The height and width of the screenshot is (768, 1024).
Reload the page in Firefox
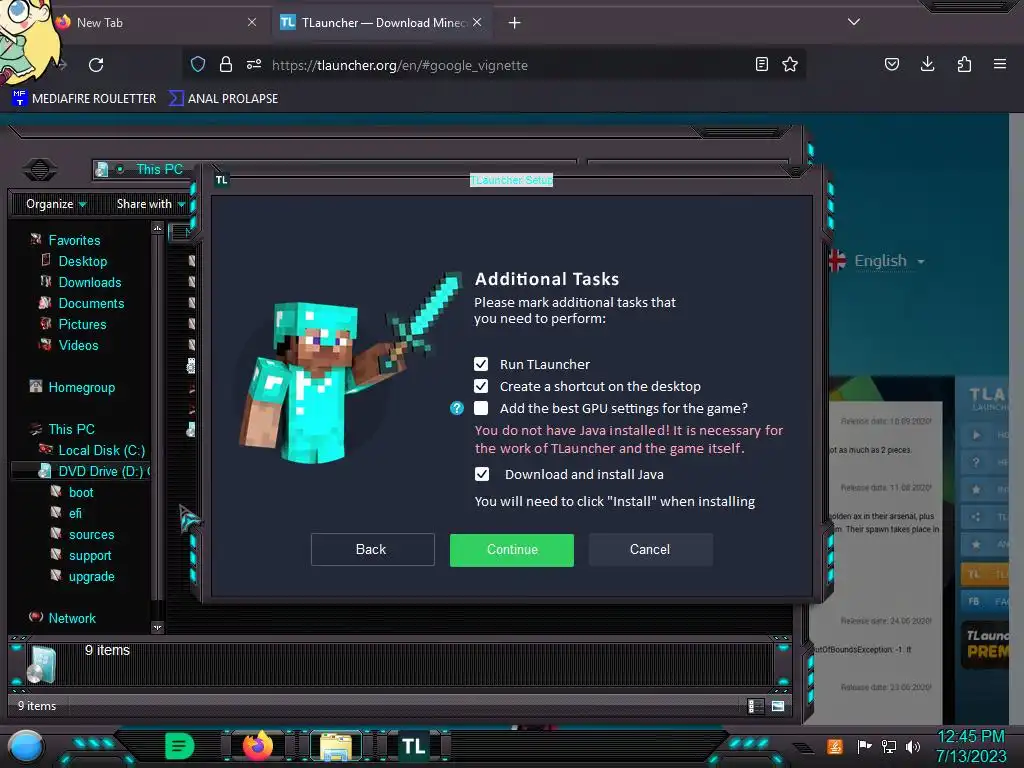[x=96, y=65]
